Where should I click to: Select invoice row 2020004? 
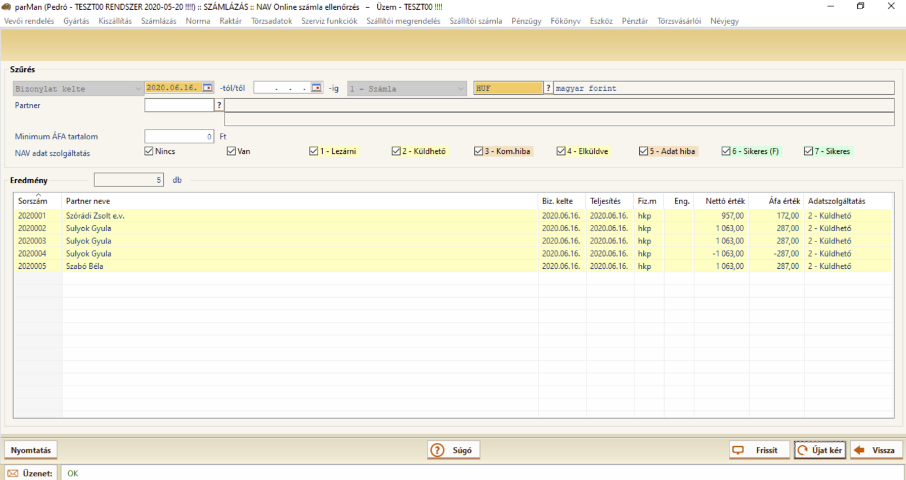pos(453,254)
